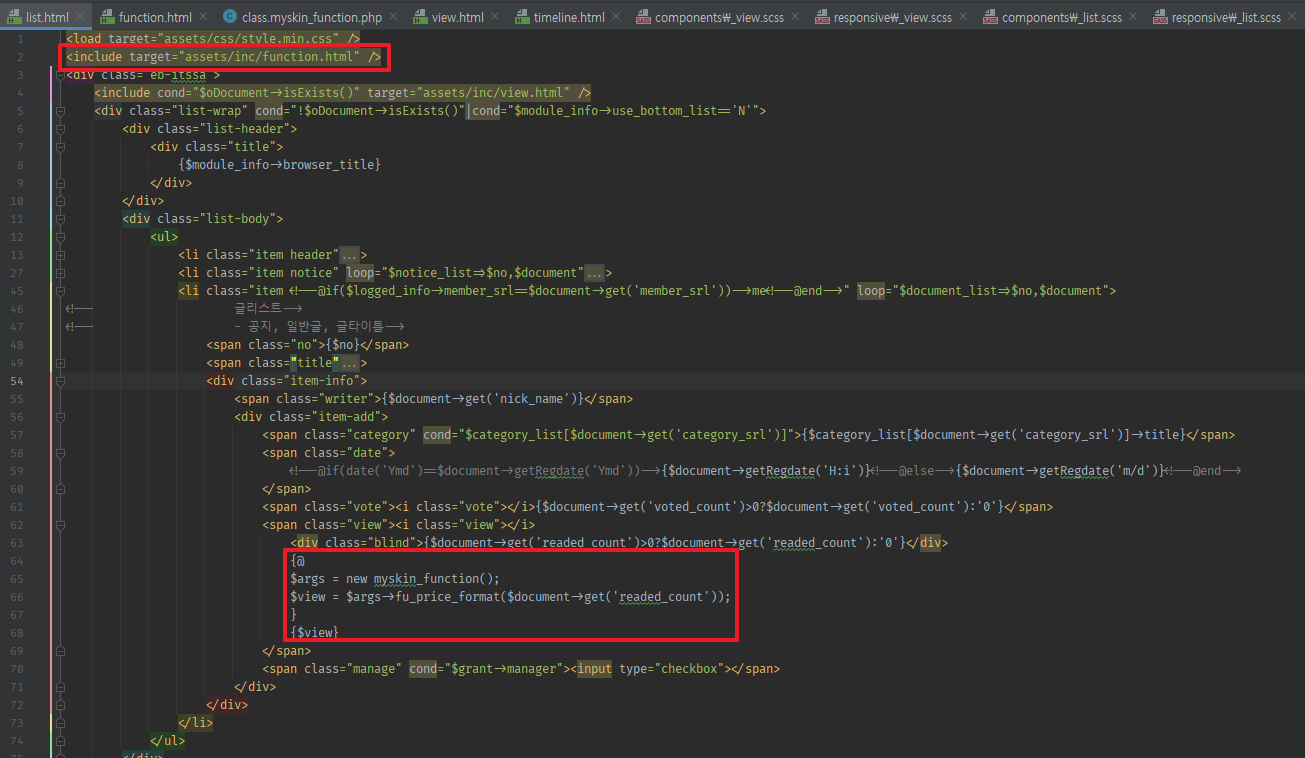Open the components\_list.scss tab
This screenshot has height=758, width=1305.
pos(1062,17)
